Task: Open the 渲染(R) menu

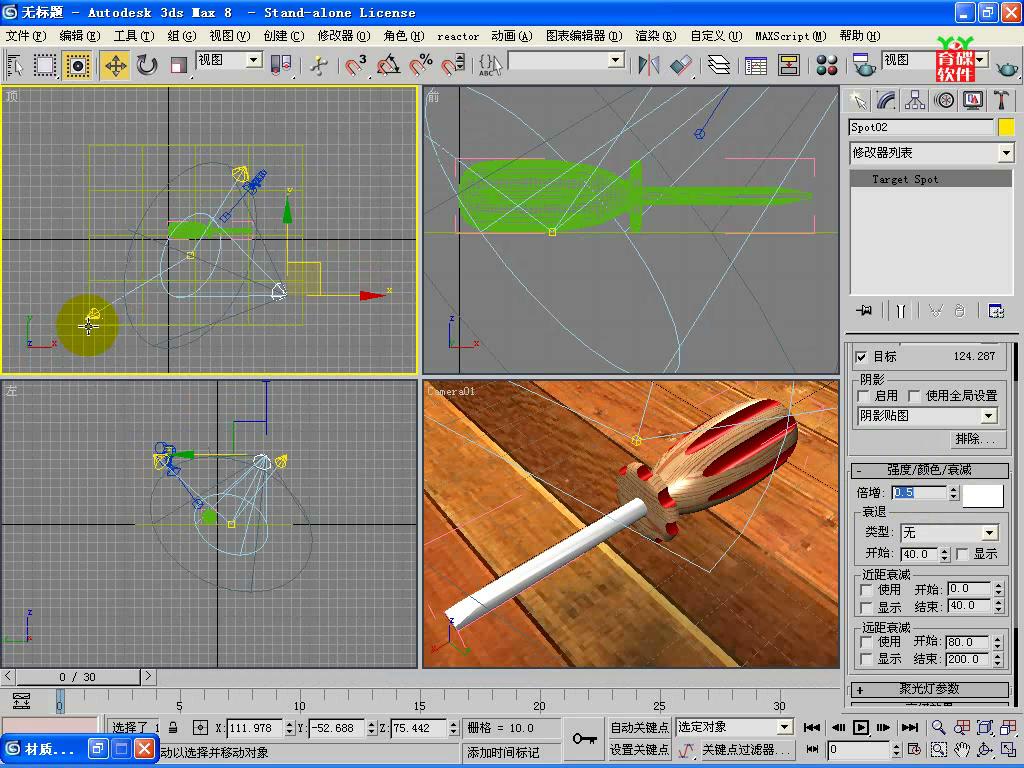Action: pos(656,36)
